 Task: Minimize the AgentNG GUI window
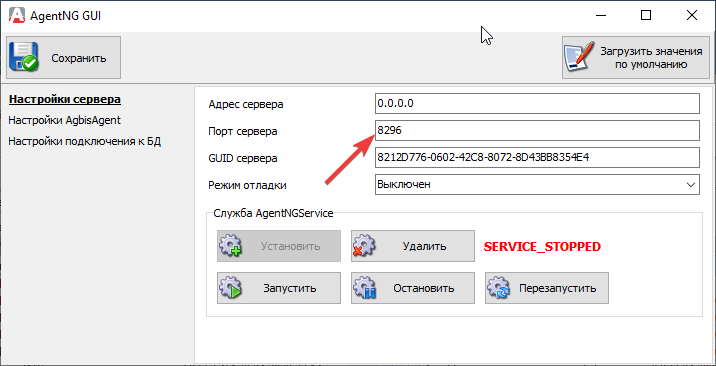click(601, 16)
